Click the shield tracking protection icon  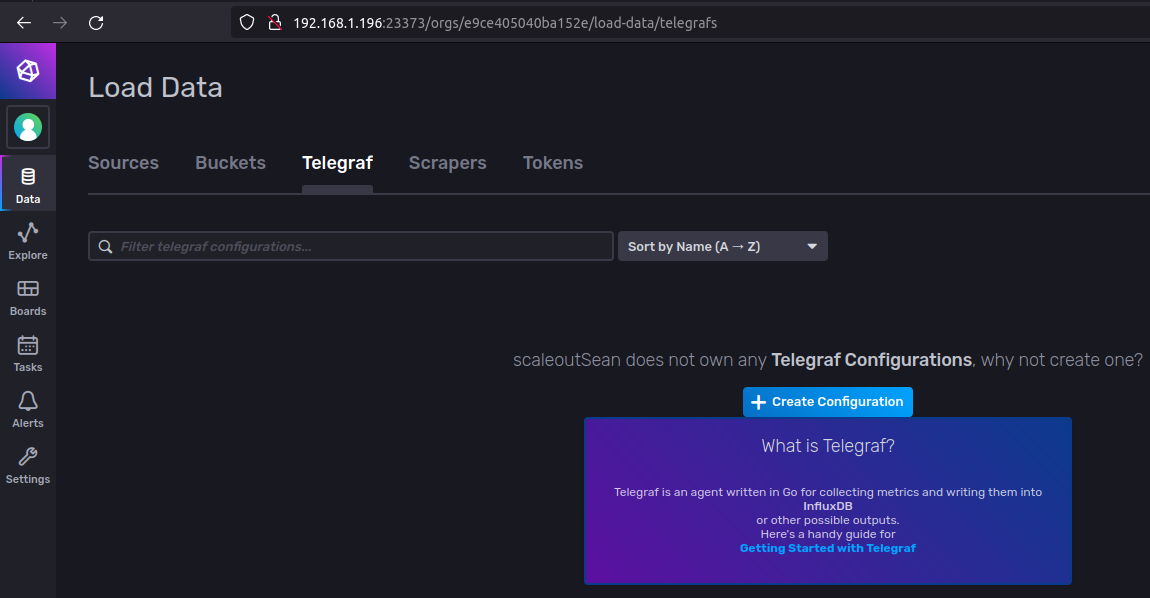point(247,23)
